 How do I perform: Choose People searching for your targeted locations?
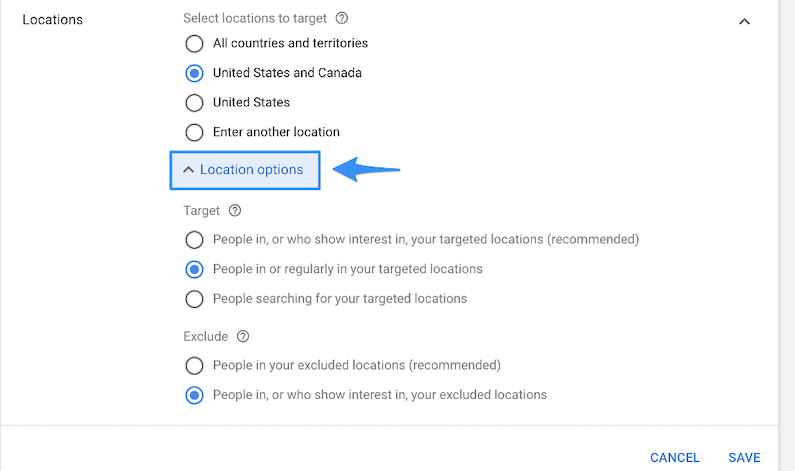[194, 299]
